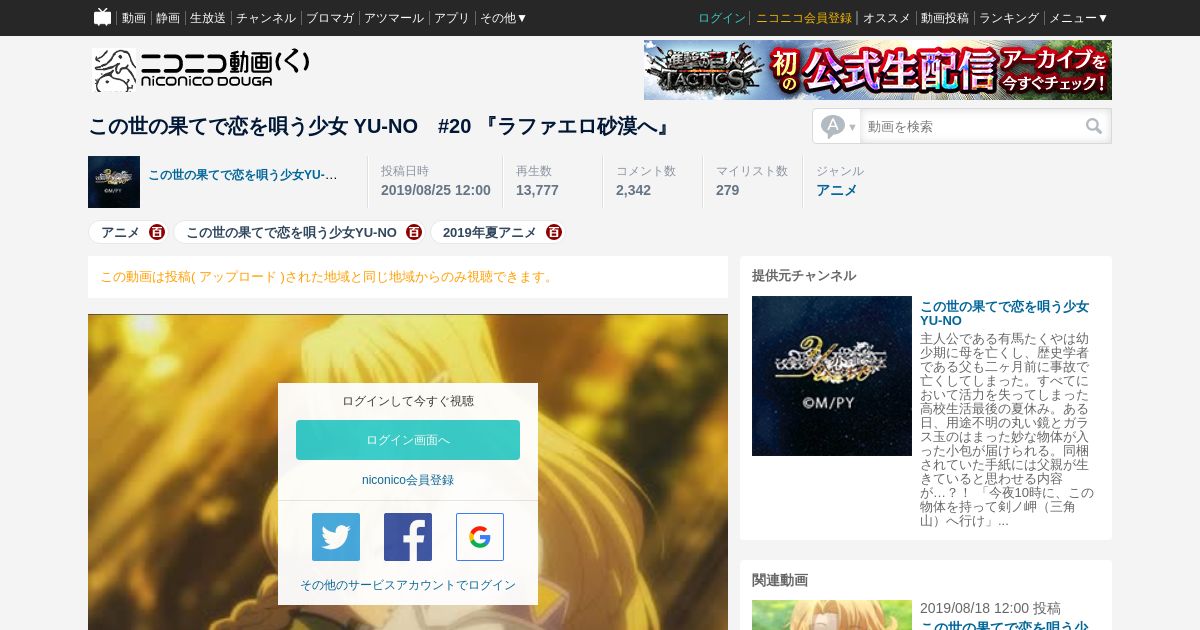Open the オススメ link
1200x630 pixels.
[886, 18]
